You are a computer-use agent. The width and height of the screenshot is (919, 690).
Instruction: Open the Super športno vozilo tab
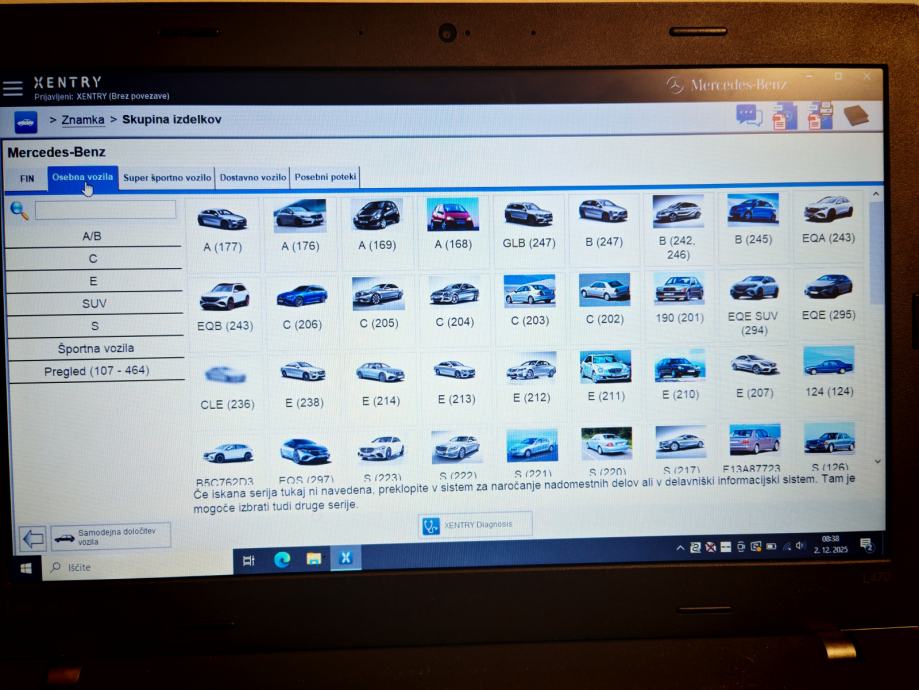[167, 178]
